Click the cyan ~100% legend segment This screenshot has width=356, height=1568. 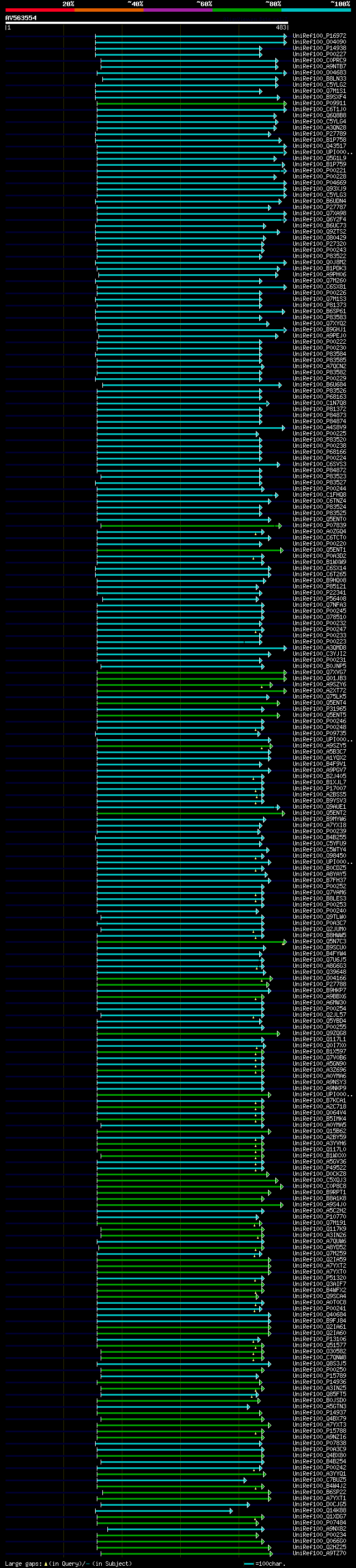(x=316, y=10)
